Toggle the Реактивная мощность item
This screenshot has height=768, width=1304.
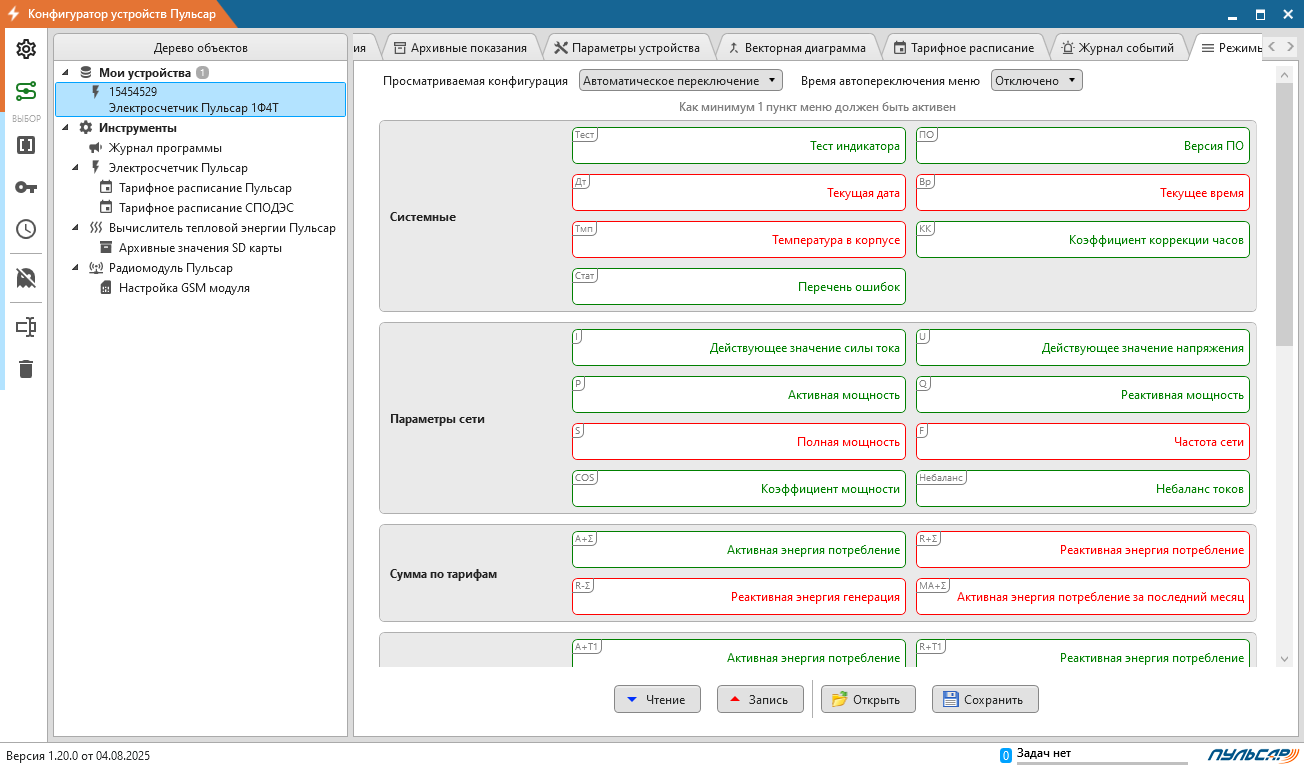(1083, 394)
